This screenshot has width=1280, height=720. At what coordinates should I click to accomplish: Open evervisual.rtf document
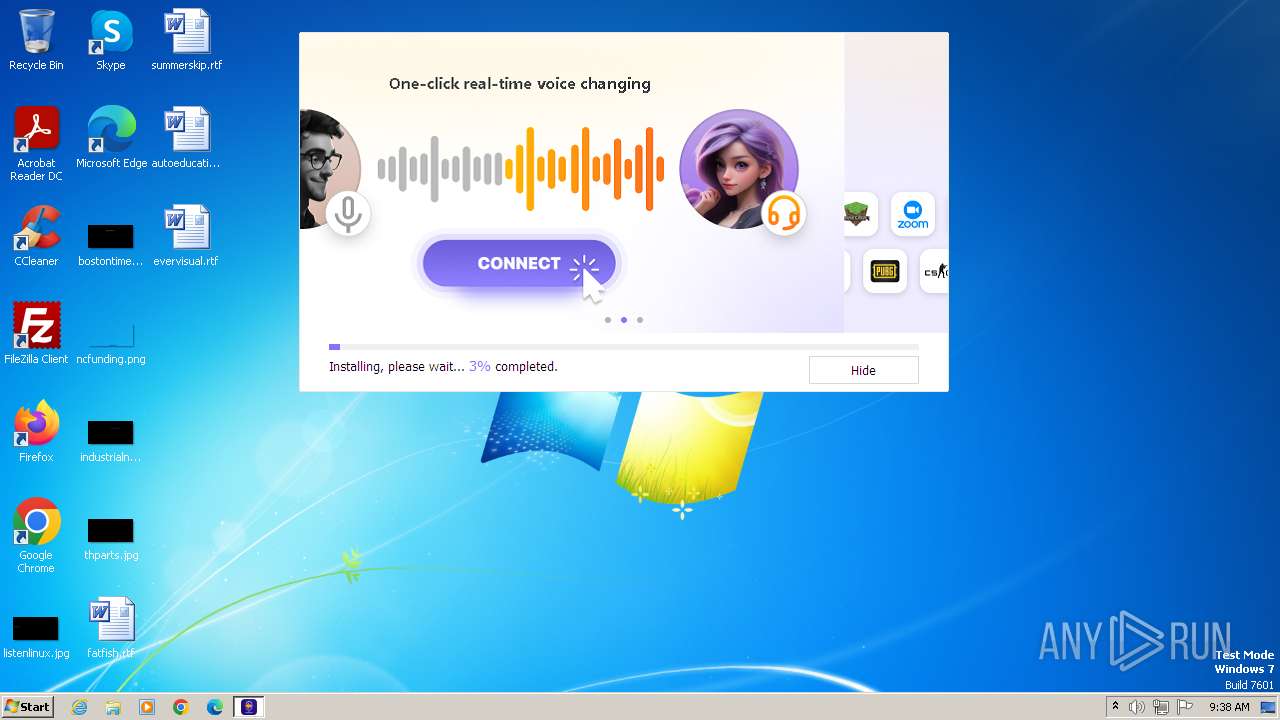pos(186,236)
